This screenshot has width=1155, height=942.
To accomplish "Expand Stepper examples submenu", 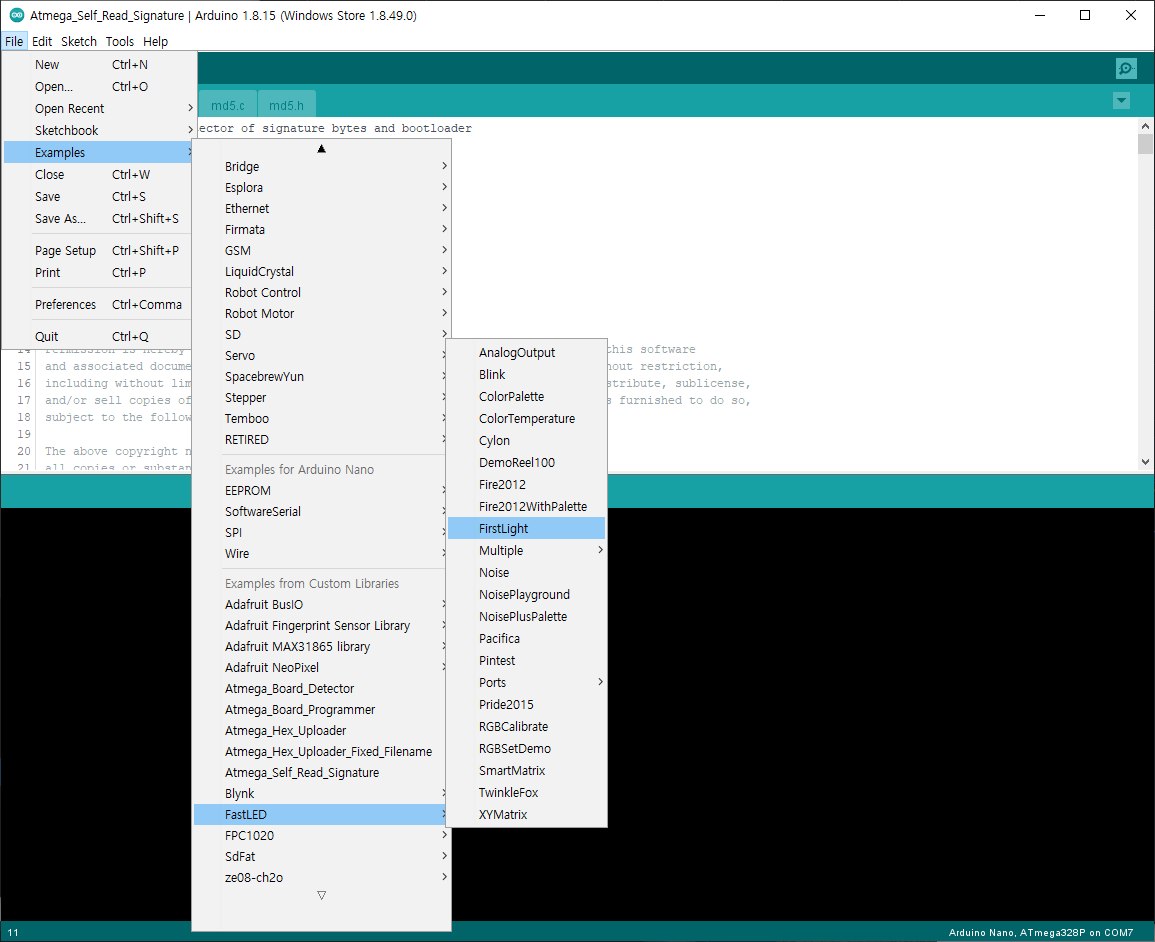I will point(320,398).
